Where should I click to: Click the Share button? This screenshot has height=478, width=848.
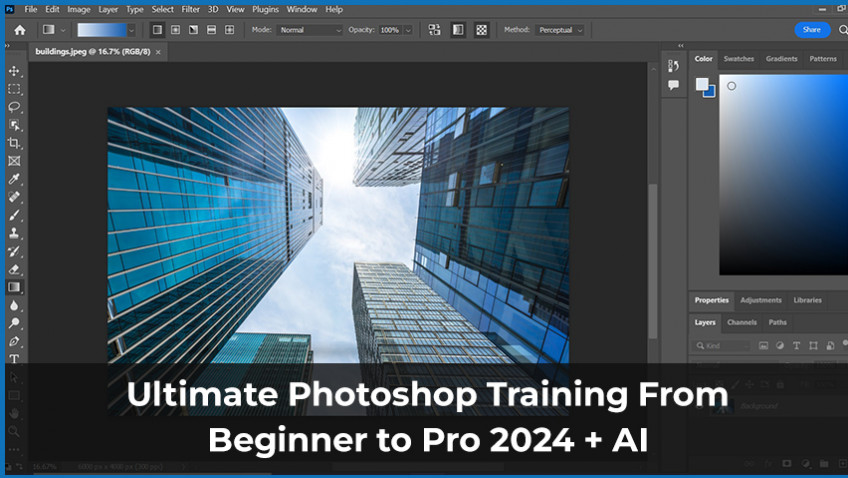tap(811, 30)
